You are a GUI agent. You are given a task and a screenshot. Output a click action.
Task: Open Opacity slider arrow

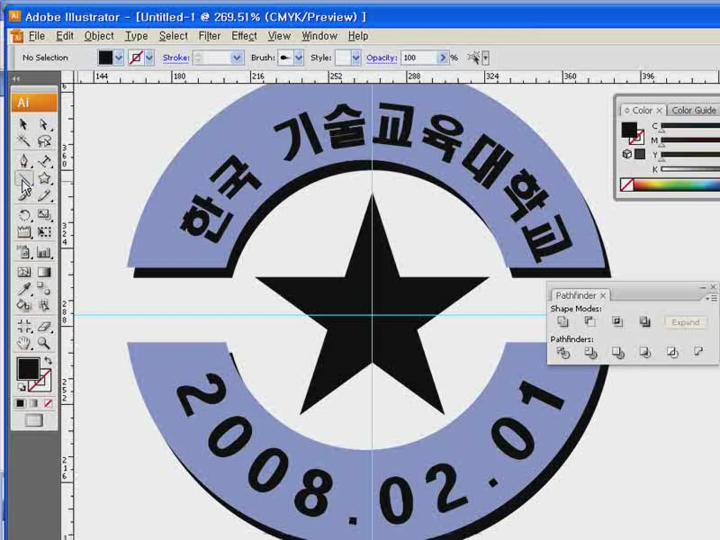[443, 58]
